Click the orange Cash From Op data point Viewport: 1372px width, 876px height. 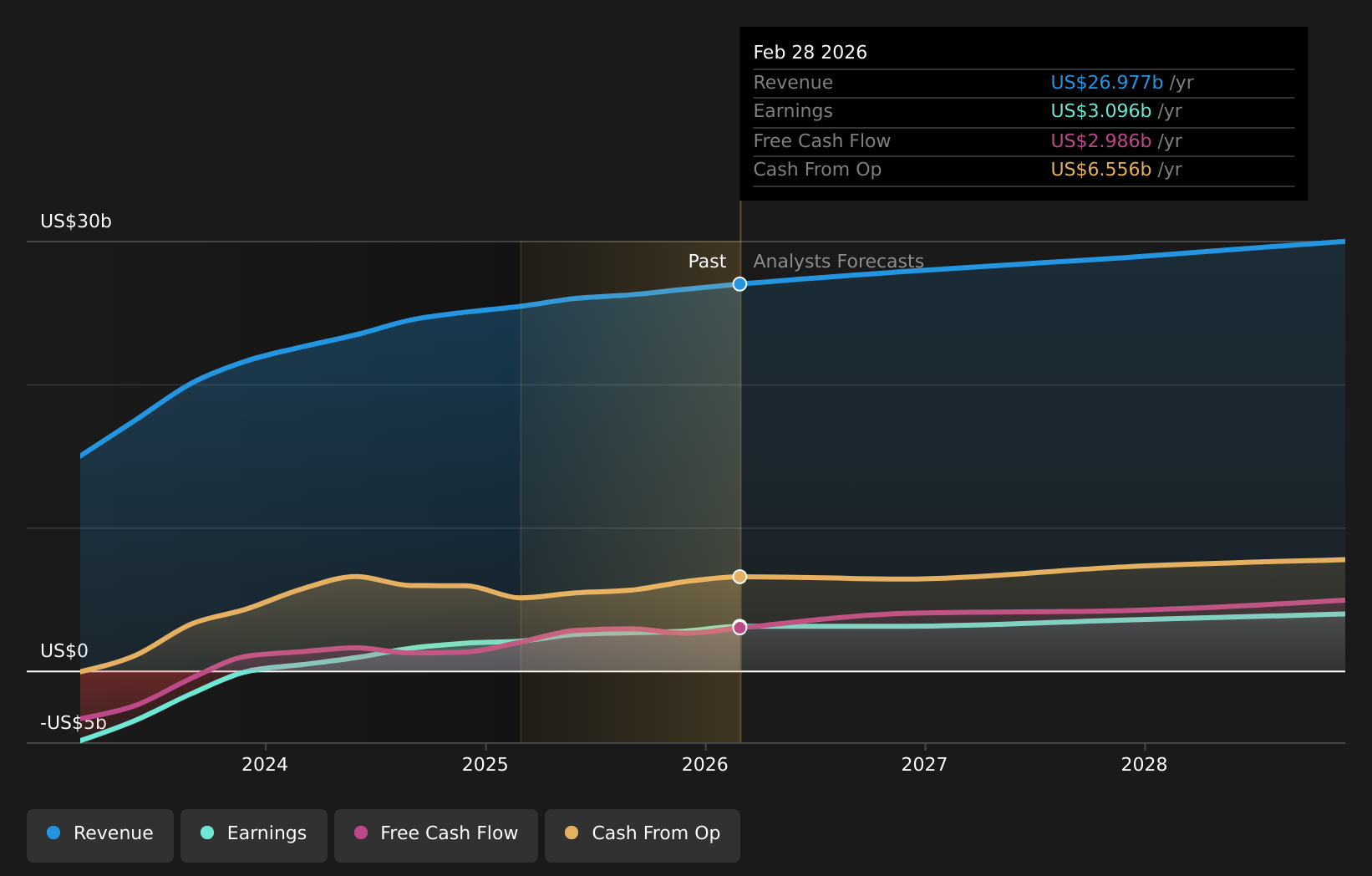(x=739, y=577)
